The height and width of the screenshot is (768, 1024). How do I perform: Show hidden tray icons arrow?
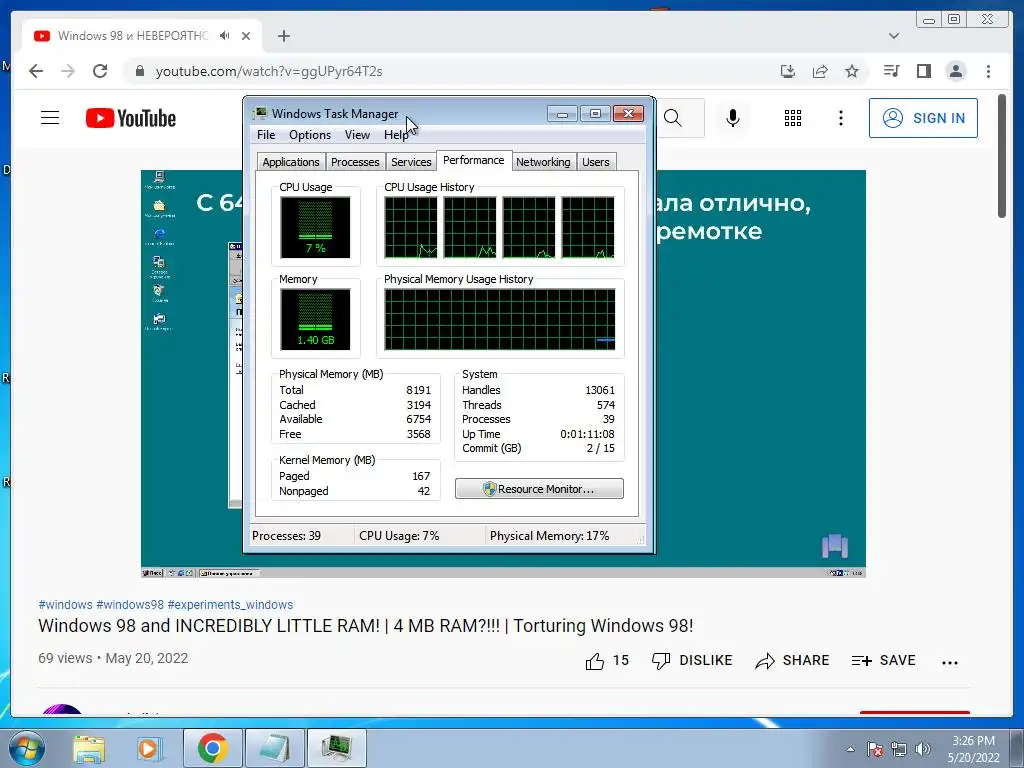click(850, 749)
